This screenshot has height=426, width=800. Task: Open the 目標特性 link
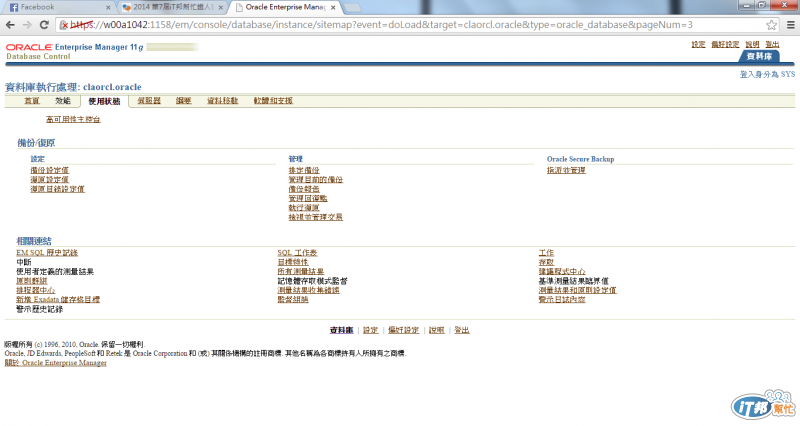pyautogui.click(x=293, y=262)
